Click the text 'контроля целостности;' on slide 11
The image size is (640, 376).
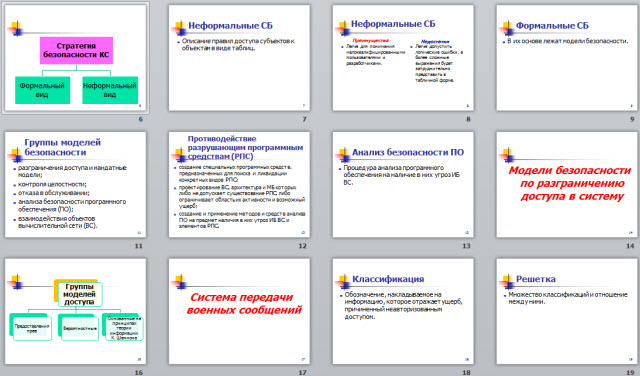pos(52,184)
